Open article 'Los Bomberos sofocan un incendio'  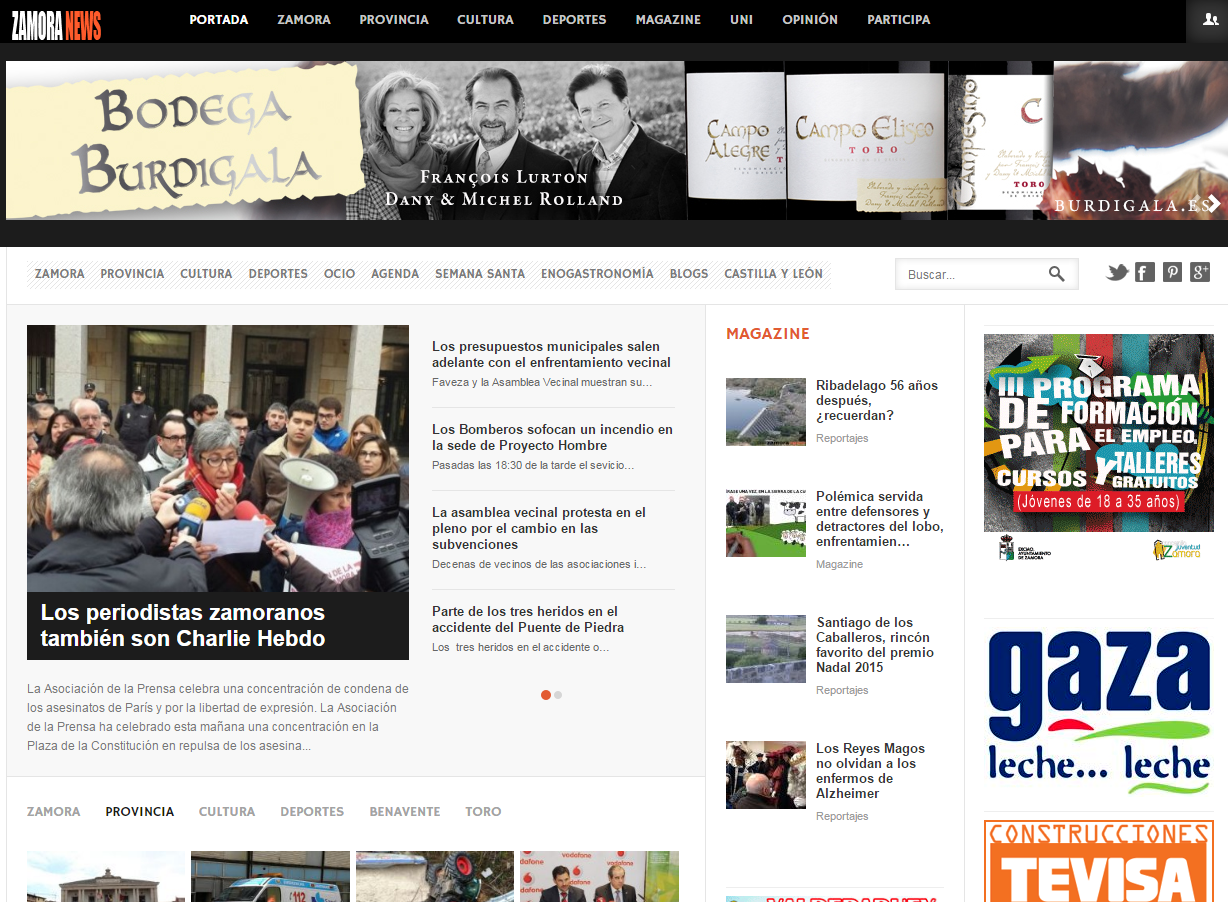tap(552, 437)
